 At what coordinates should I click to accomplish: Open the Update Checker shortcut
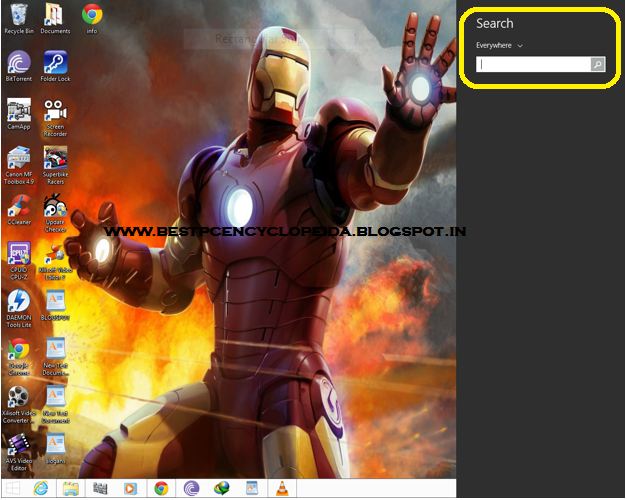click(x=55, y=213)
